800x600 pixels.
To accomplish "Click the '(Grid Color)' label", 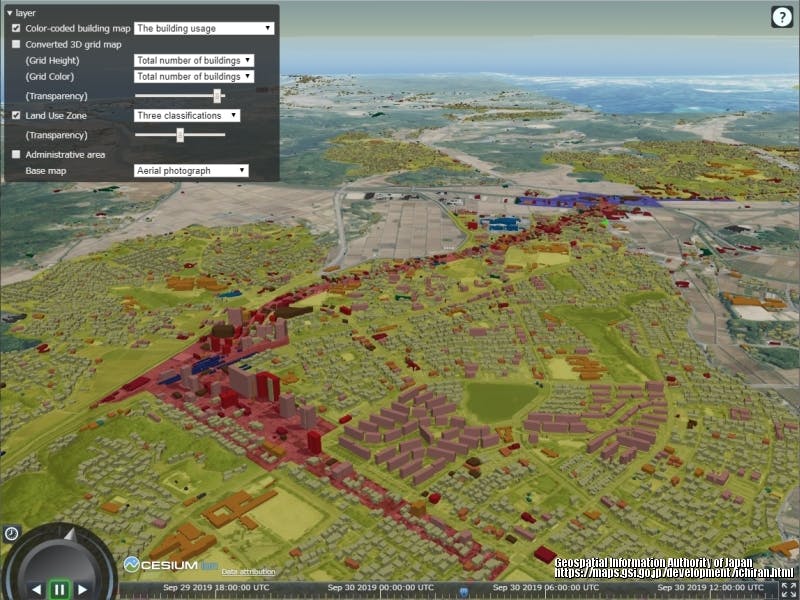I will click(50, 77).
